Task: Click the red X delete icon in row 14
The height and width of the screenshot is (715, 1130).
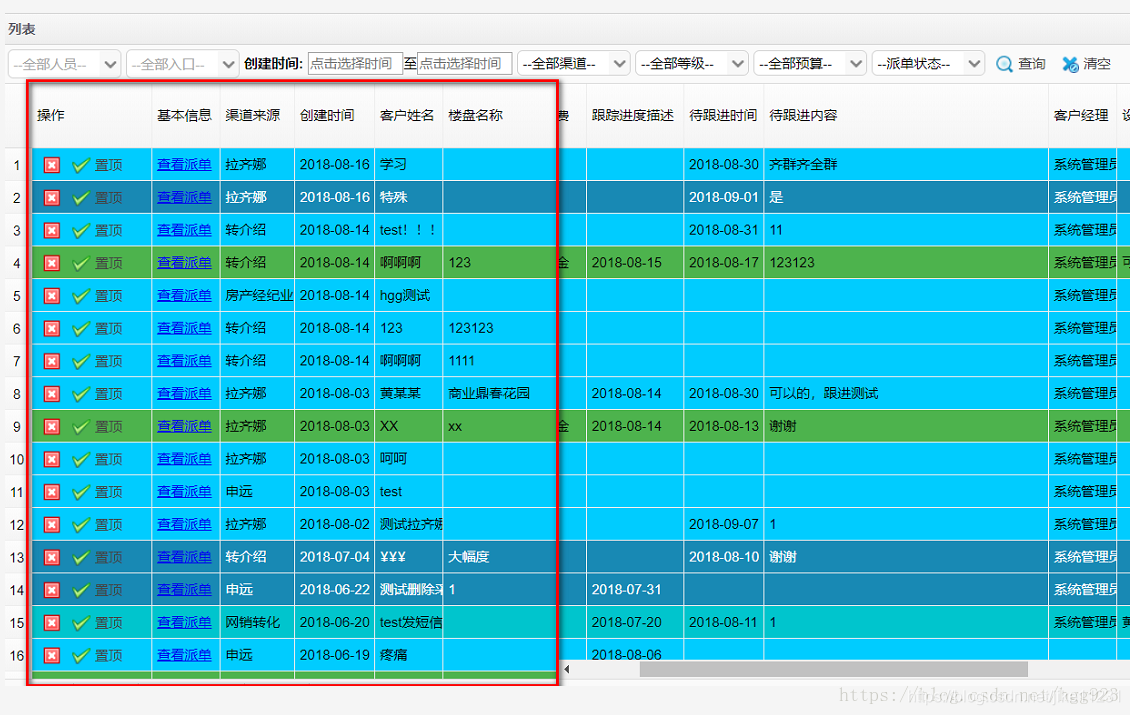Action: click(52, 590)
